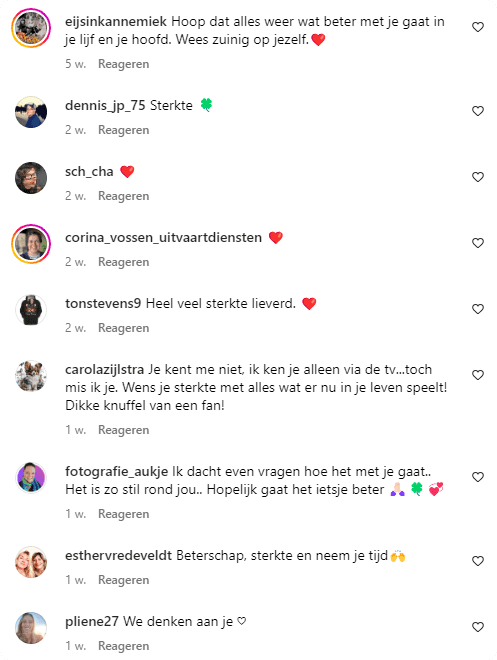Screen dimensions: 497x660
Task: Click fotografie_aukje's profile avatar
Action: 31,478
